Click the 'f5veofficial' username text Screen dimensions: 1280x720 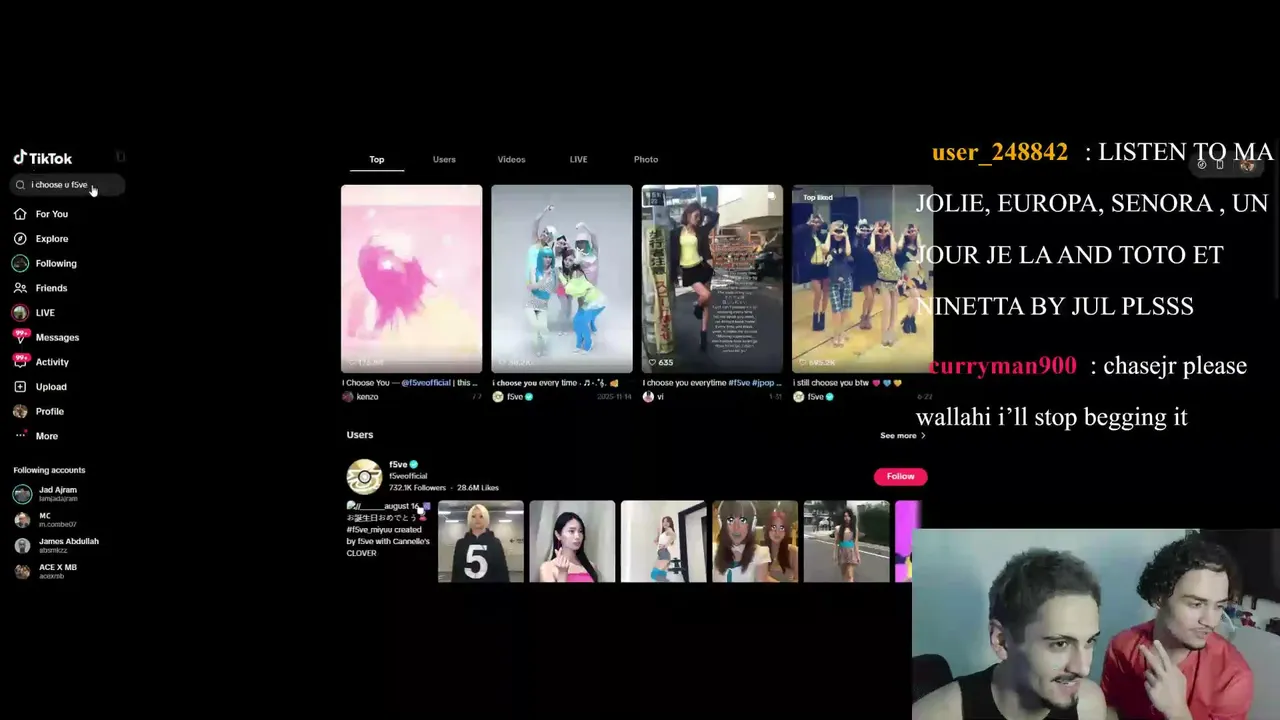click(x=408, y=476)
